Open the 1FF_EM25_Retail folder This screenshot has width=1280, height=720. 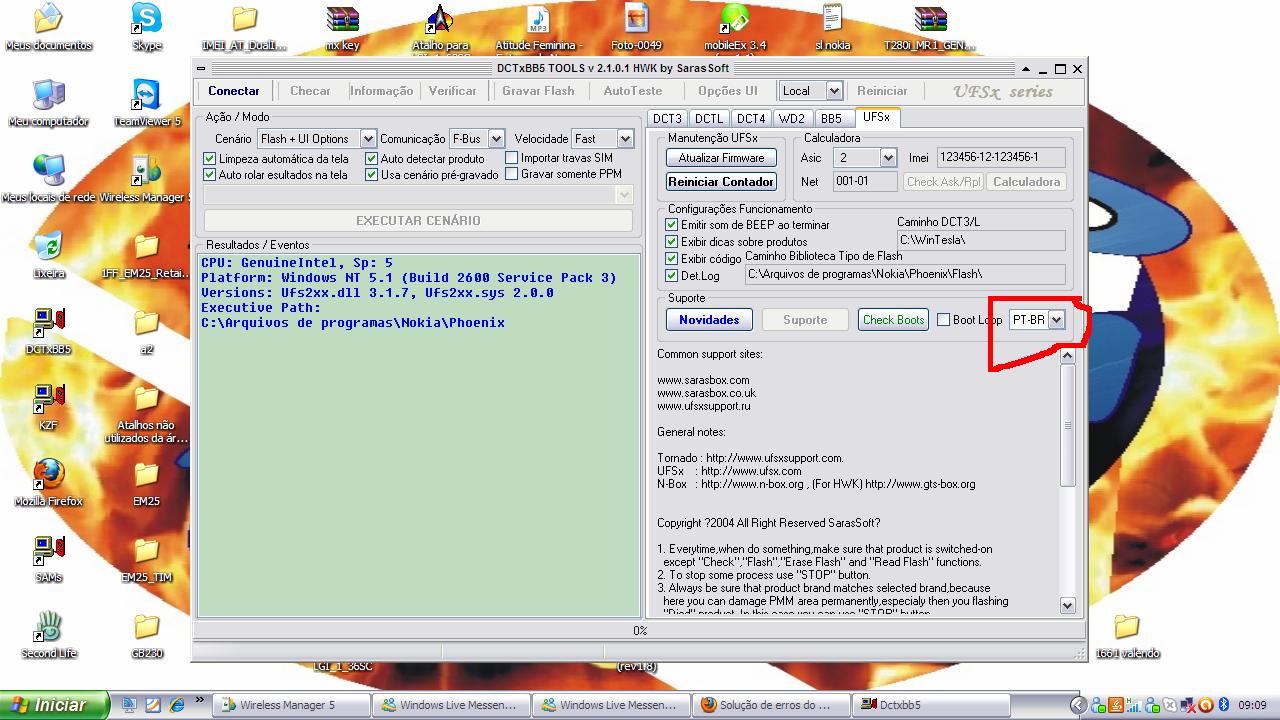[x=146, y=254]
